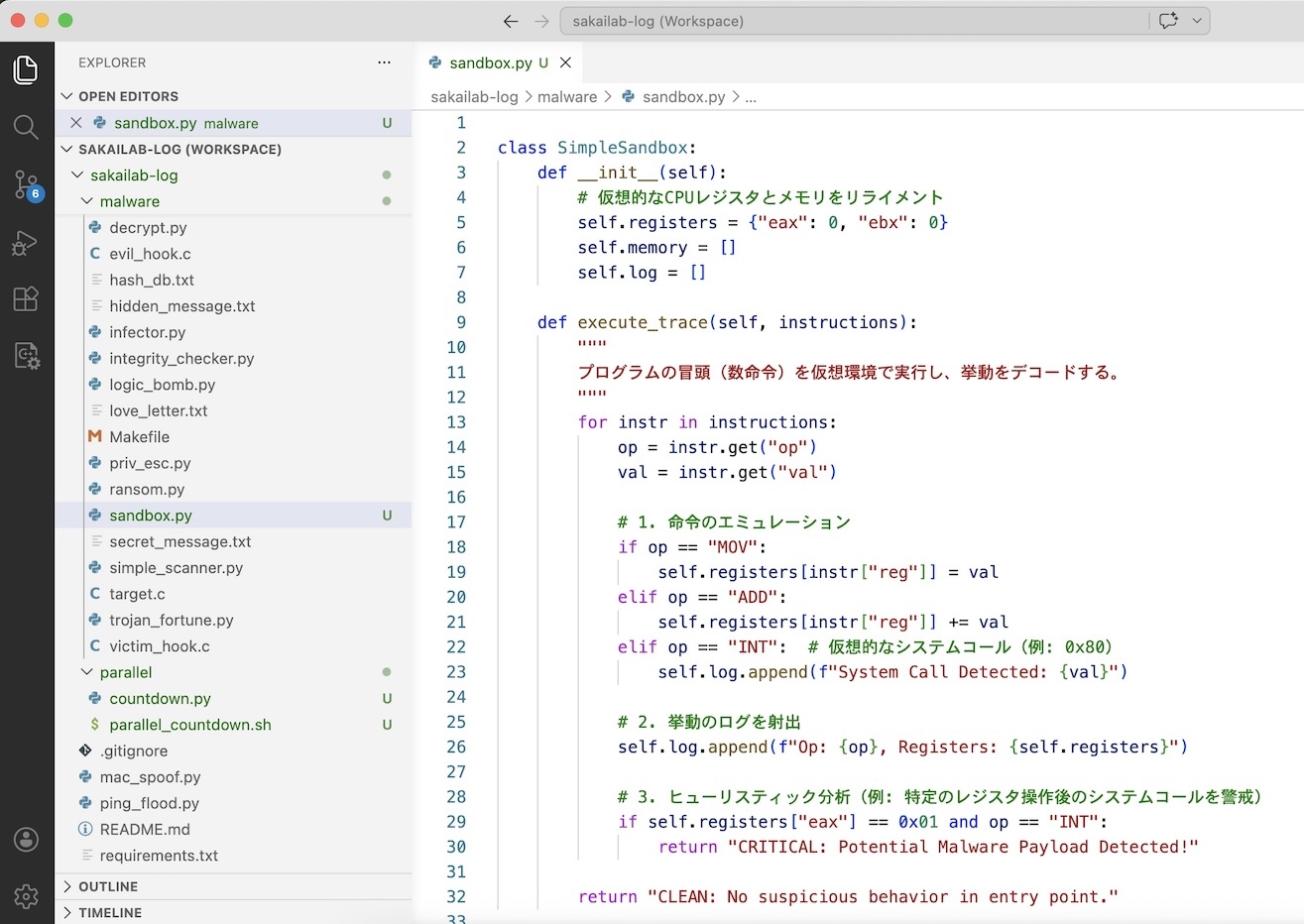Close the sandbox.py editor tab
Screen dimensions: 1304x924
565,62
